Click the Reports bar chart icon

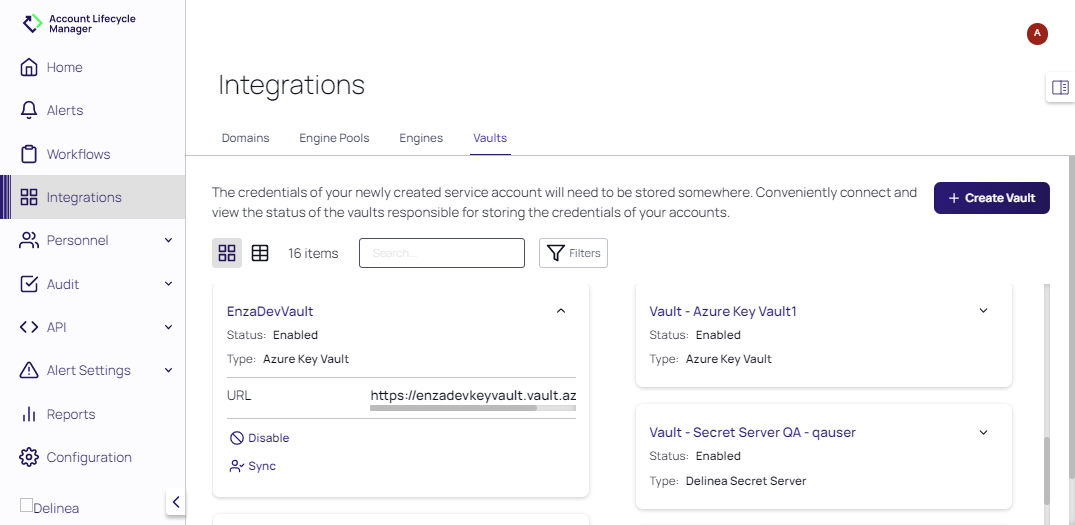click(x=29, y=414)
